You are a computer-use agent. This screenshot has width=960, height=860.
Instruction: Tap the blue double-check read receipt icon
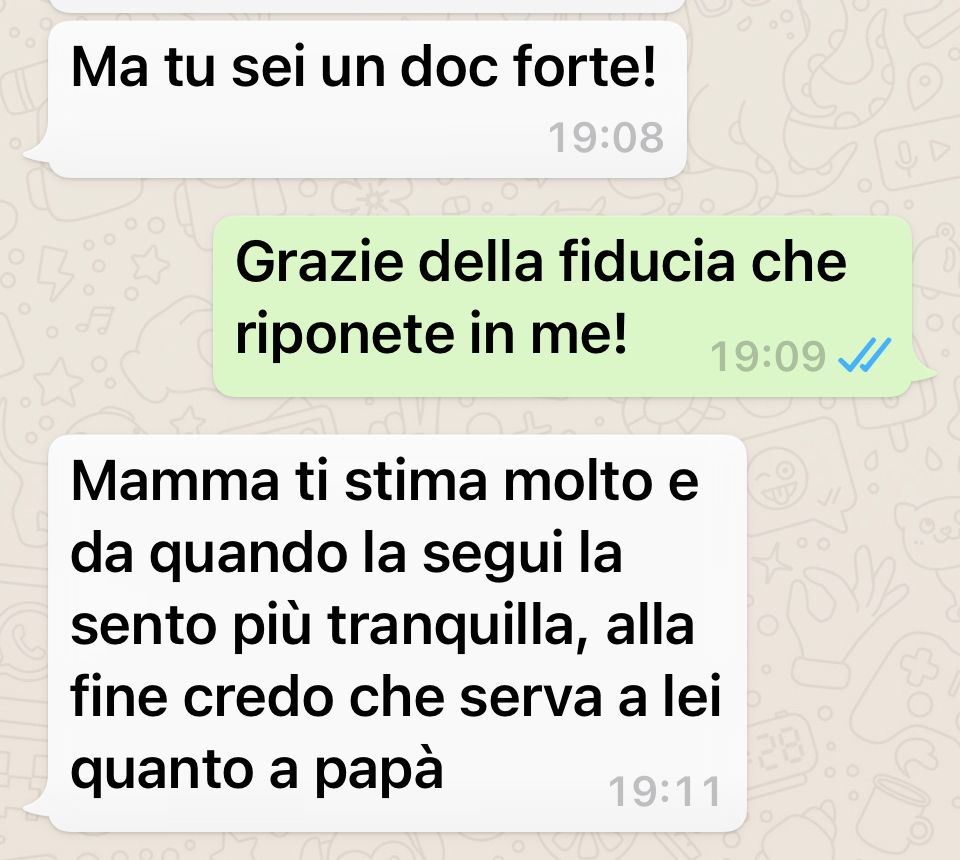864,355
